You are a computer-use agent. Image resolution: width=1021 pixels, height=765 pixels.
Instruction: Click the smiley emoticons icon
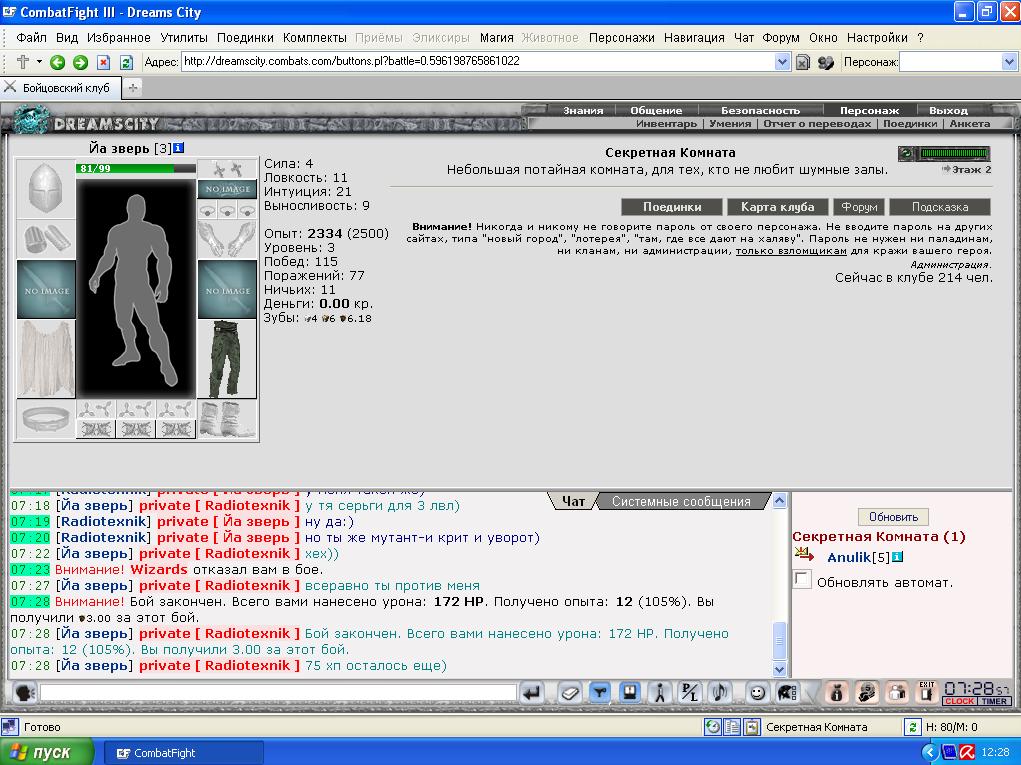pyautogui.click(x=757, y=693)
